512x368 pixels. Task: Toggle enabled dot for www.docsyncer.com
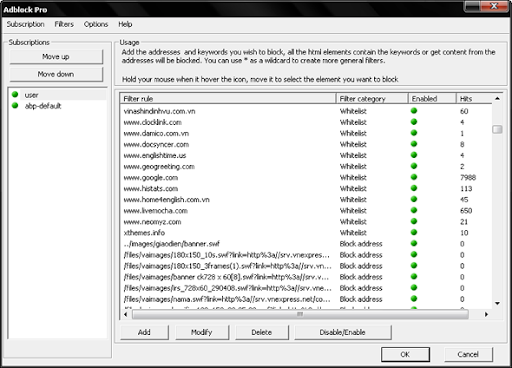414,144
